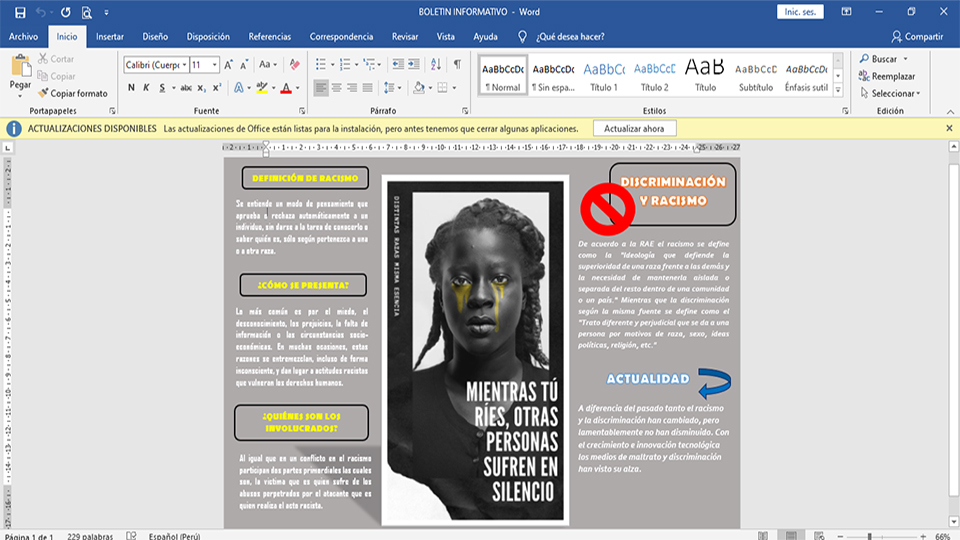This screenshot has height=540, width=960.
Task: Click the Actualizar ahora button
Action: tap(634, 129)
